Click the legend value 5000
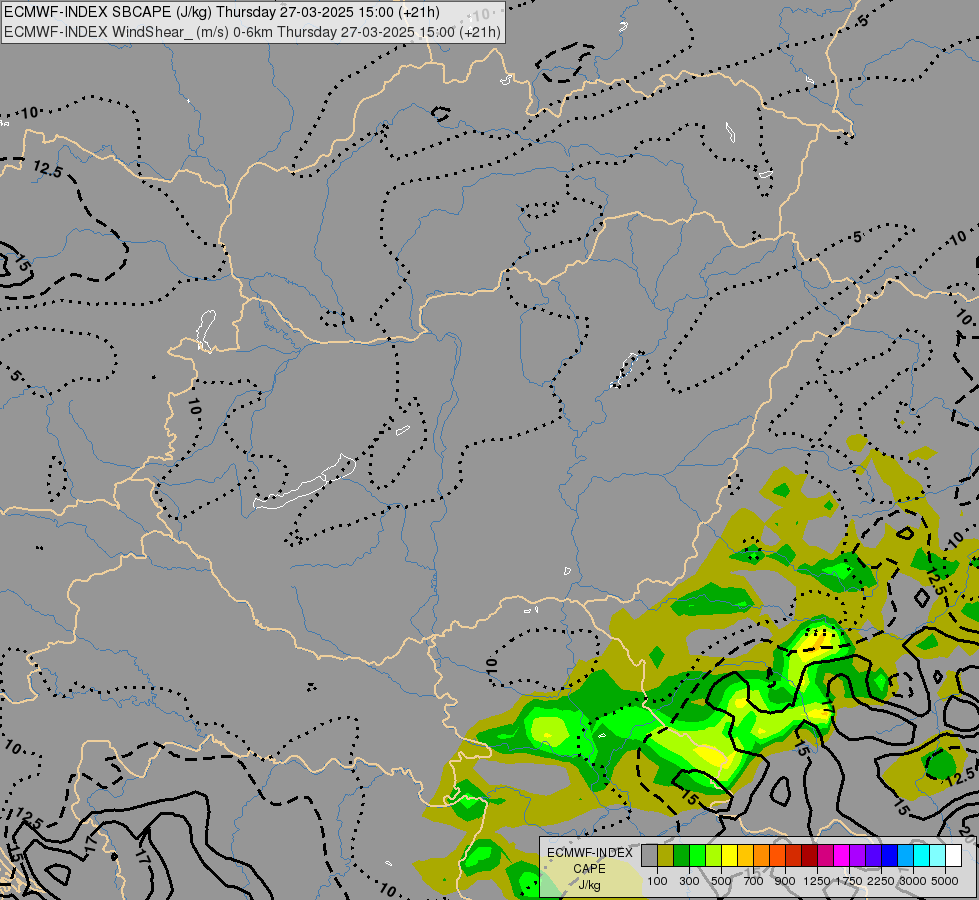 pyautogui.click(x=945, y=881)
